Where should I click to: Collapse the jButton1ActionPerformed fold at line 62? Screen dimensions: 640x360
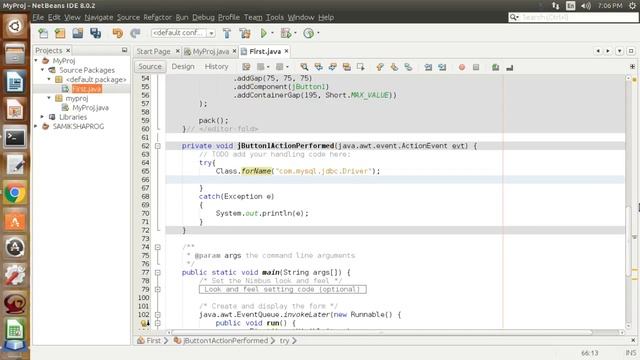pyautogui.click(x=158, y=146)
